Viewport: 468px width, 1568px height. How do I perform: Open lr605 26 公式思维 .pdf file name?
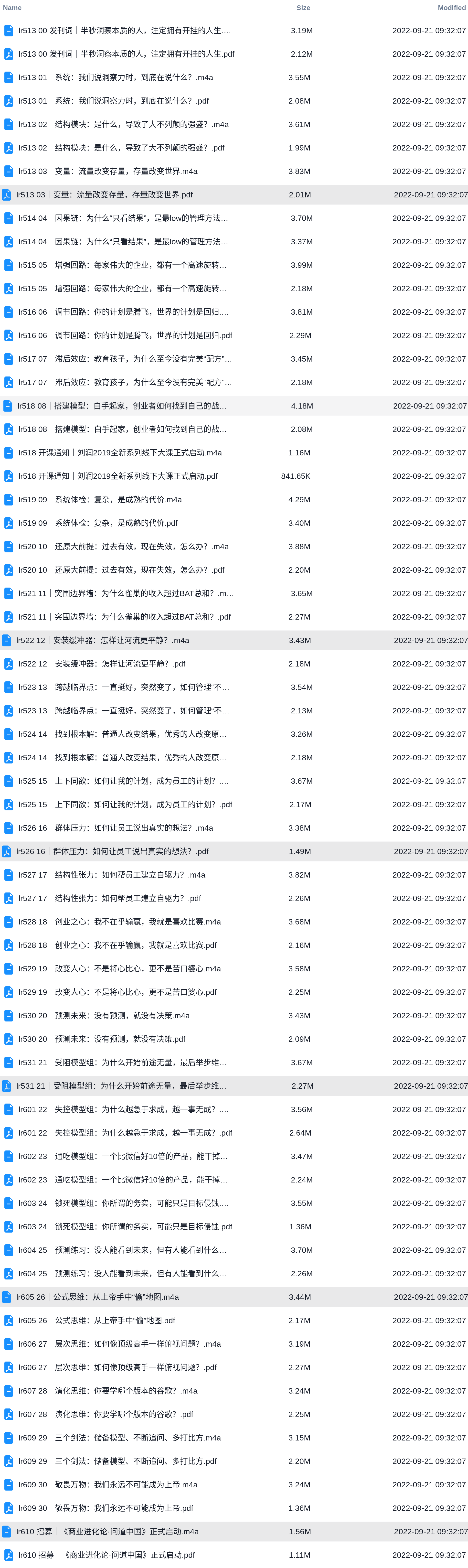click(97, 1320)
